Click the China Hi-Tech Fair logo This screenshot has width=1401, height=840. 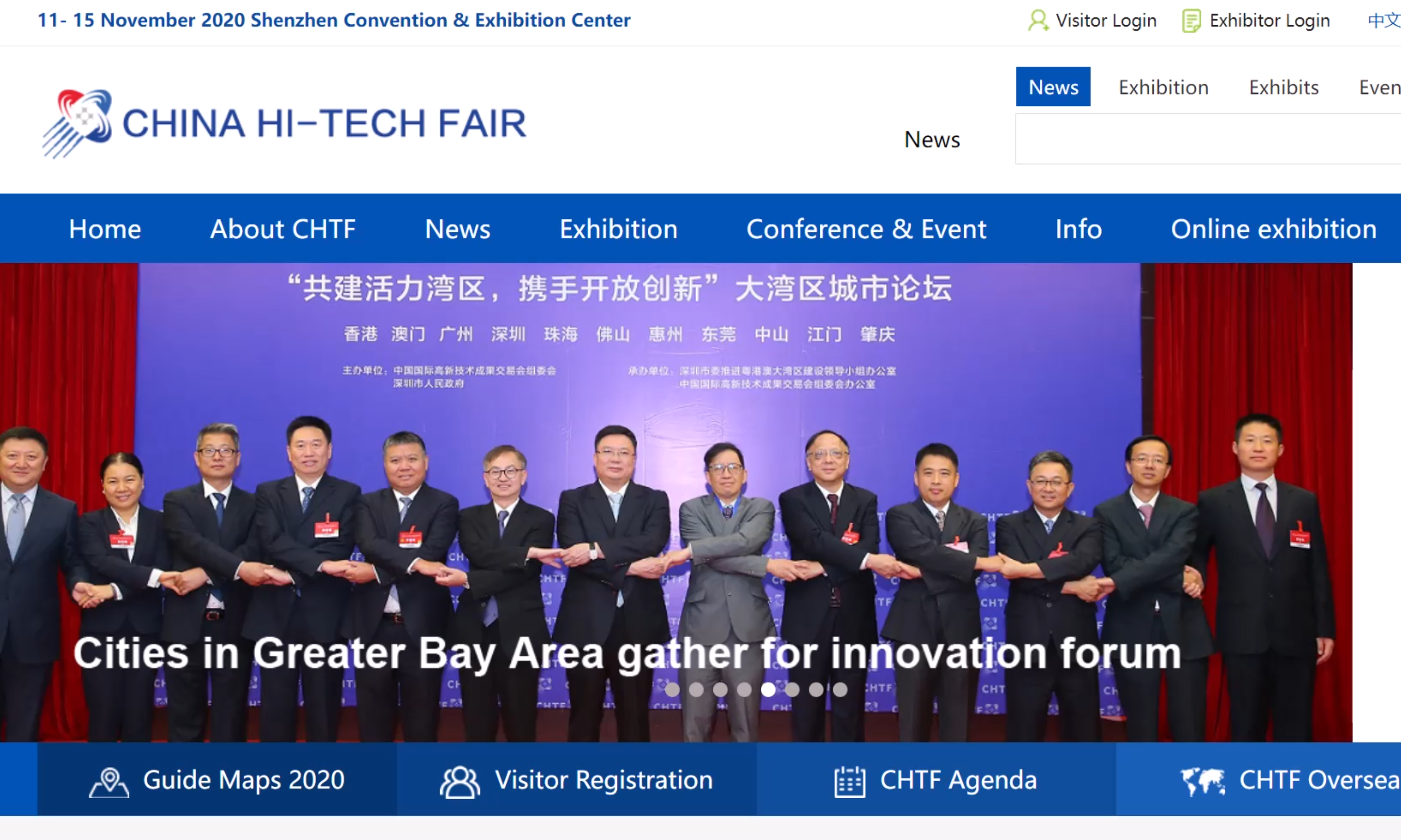tap(285, 124)
